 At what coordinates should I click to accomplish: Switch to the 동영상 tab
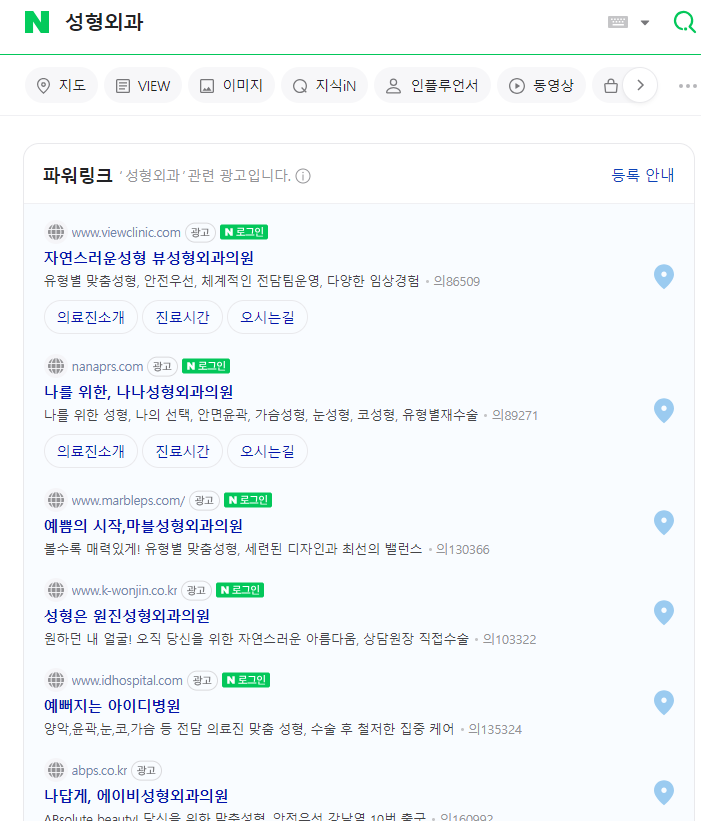pyautogui.click(x=541, y=85)
